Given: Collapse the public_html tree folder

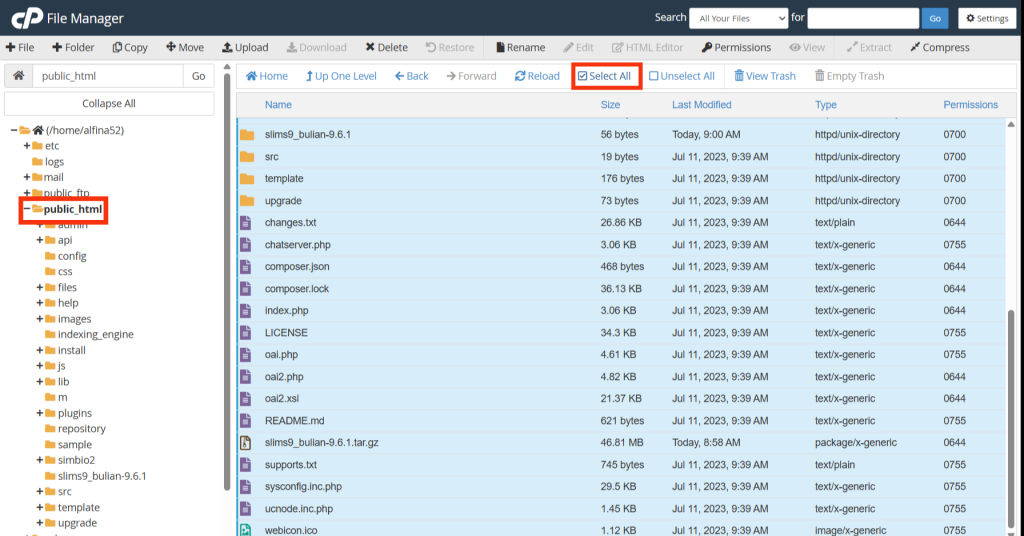Looking at the screenshot, I should pyautogui.click(x=26, y=209).
